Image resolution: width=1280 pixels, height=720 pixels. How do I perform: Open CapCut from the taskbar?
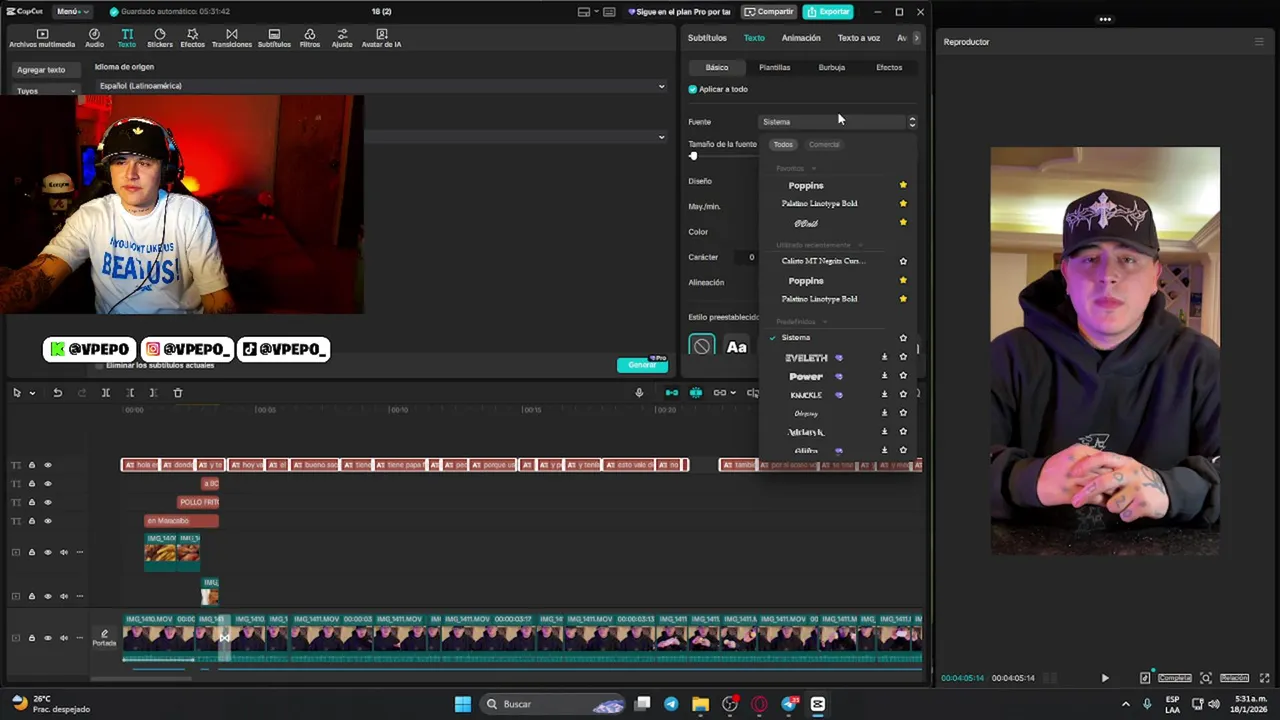click(818, 704)
